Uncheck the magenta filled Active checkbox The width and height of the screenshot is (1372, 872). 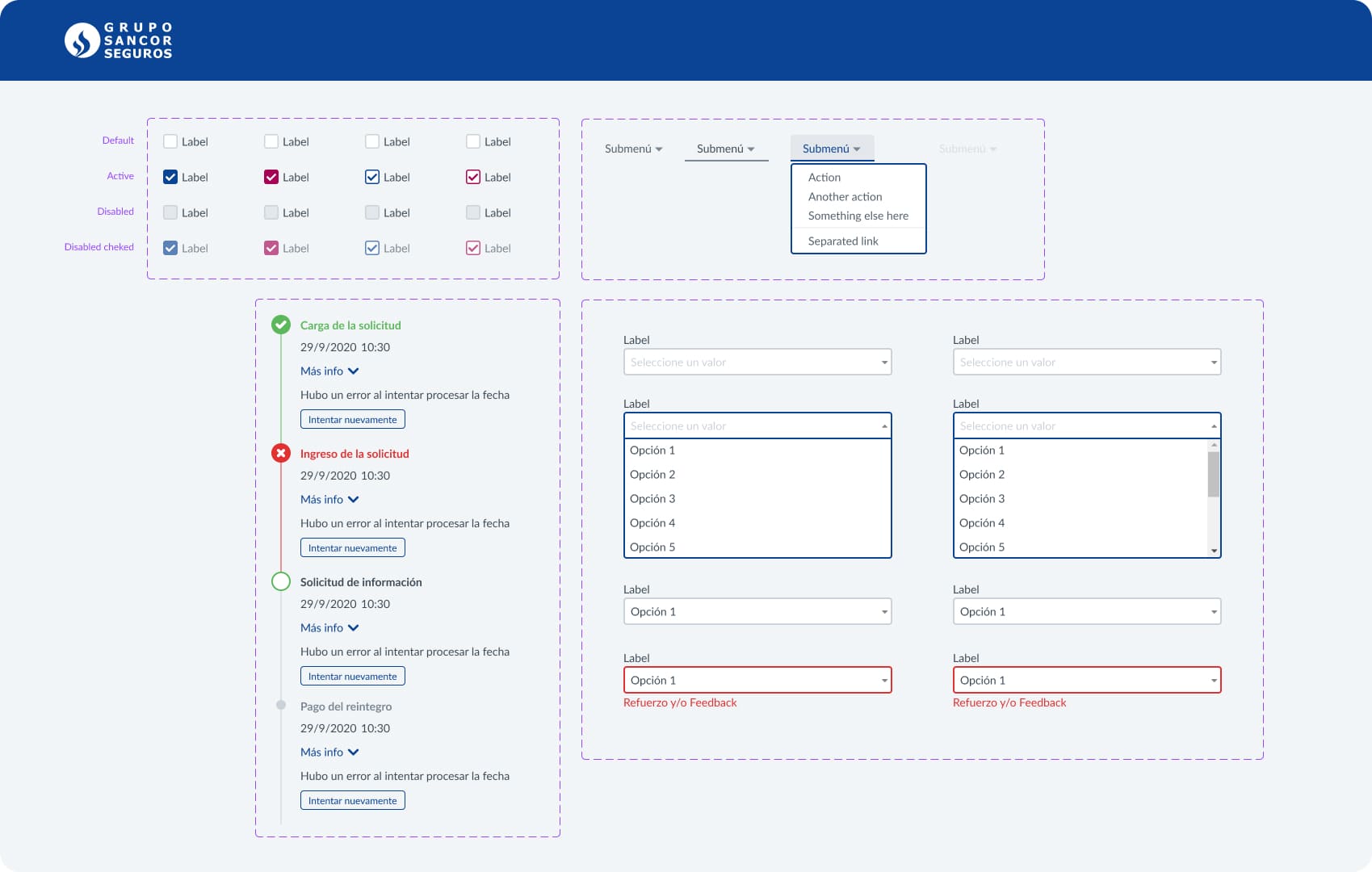271,177
